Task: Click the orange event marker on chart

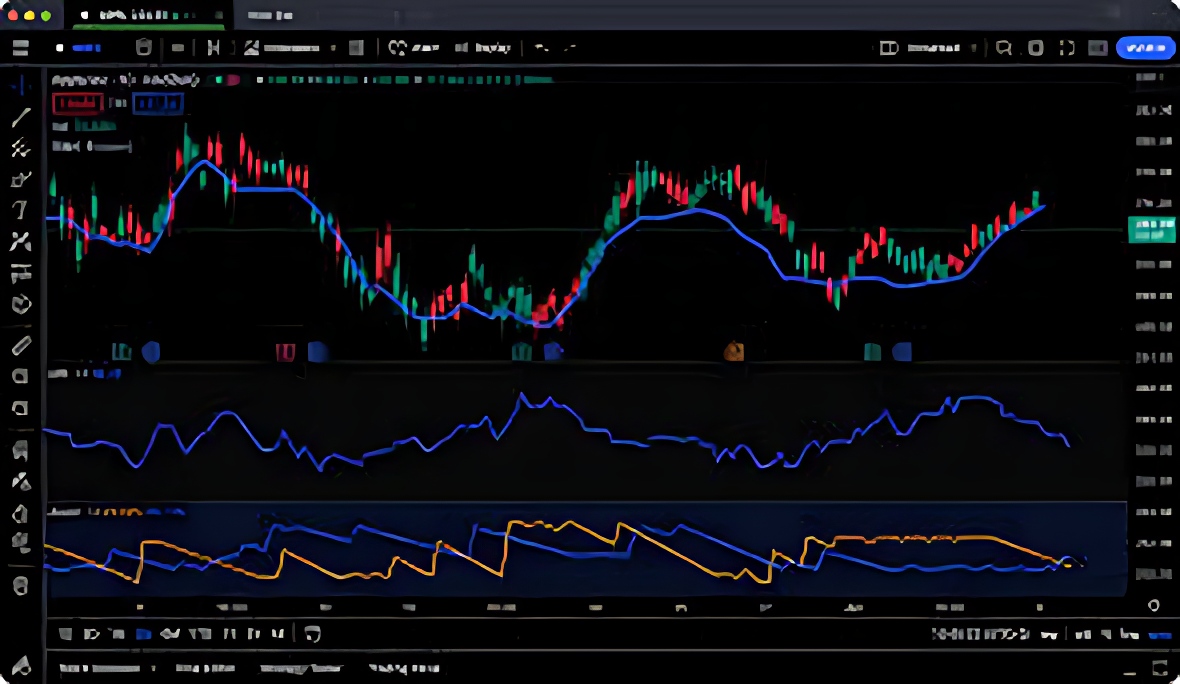Action: tap(734, 350)
